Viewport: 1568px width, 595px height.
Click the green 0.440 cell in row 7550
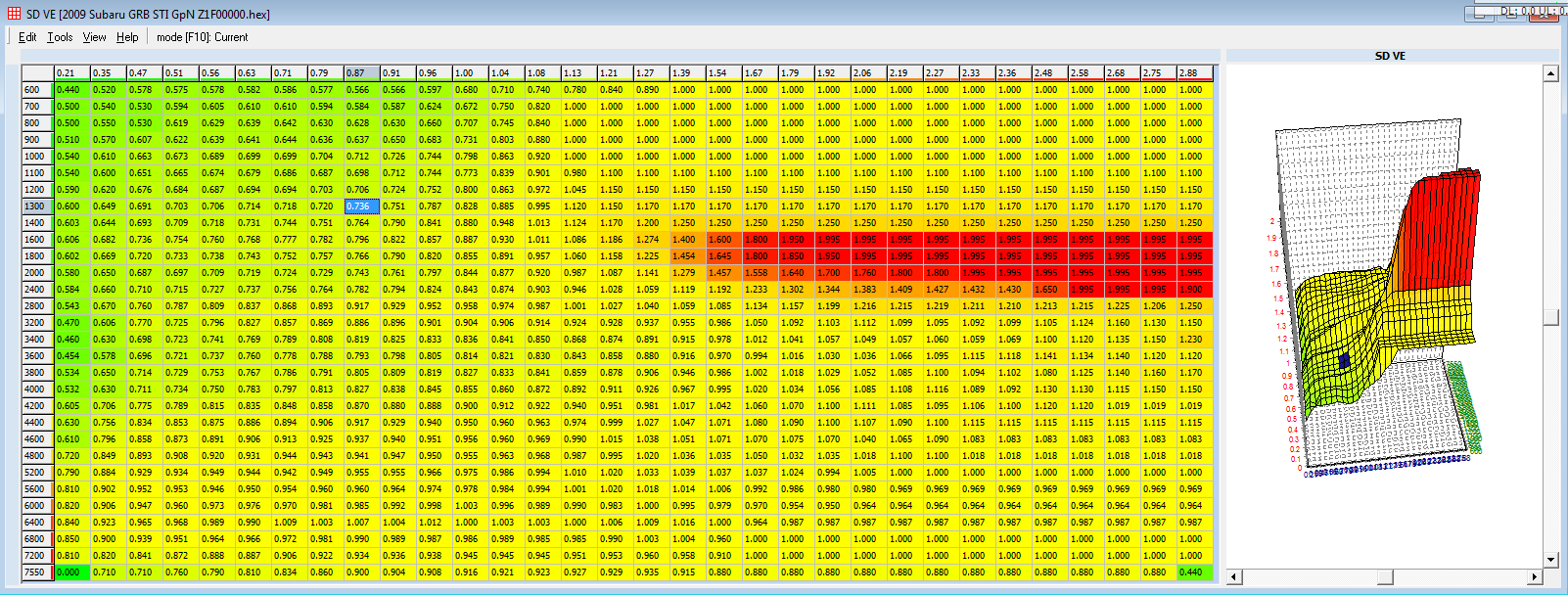pyautogui.click(x=1191, y=572)
